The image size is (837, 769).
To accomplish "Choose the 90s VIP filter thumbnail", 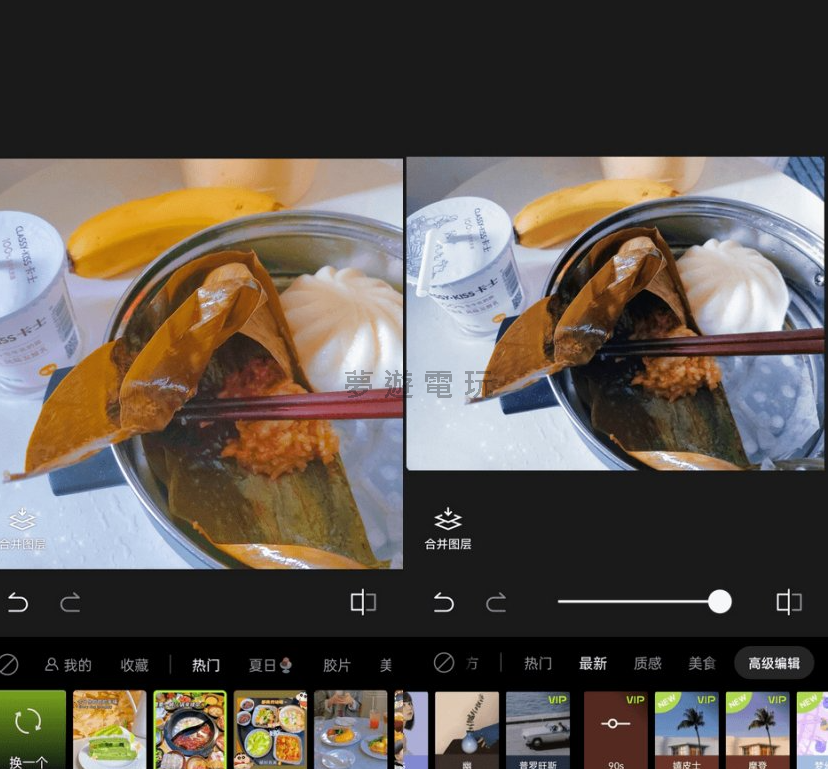I will pyautogui.click(x=615, y=730).
